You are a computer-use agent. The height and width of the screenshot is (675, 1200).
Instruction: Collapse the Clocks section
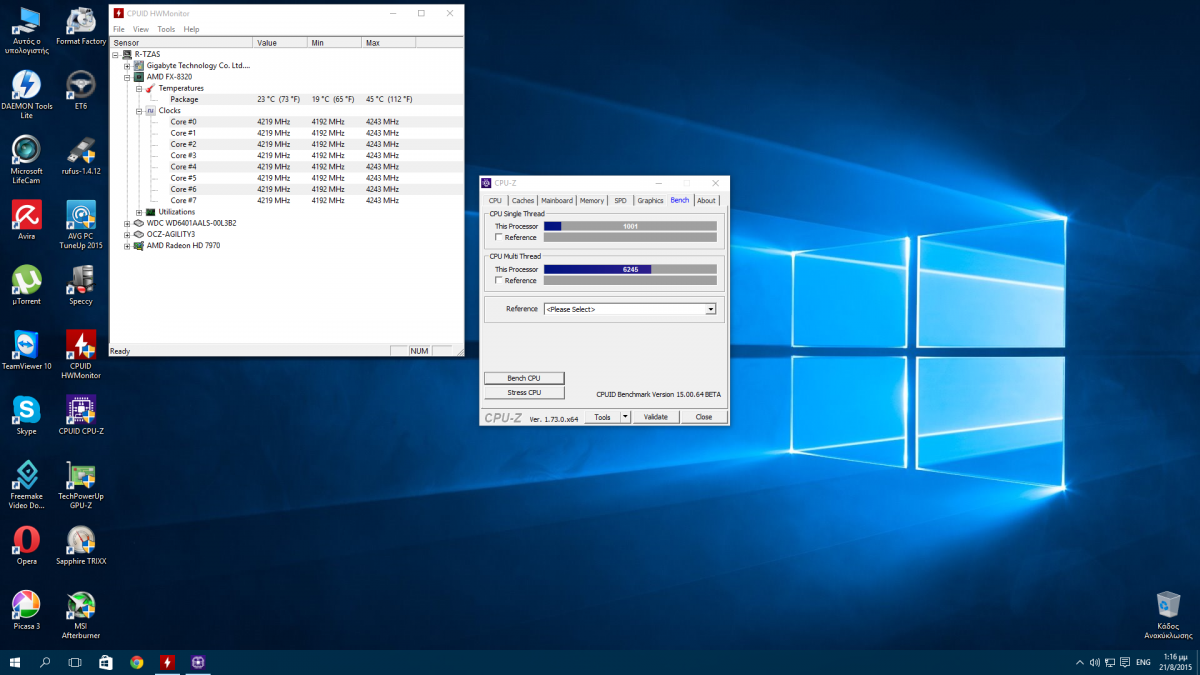click(138, 110)
